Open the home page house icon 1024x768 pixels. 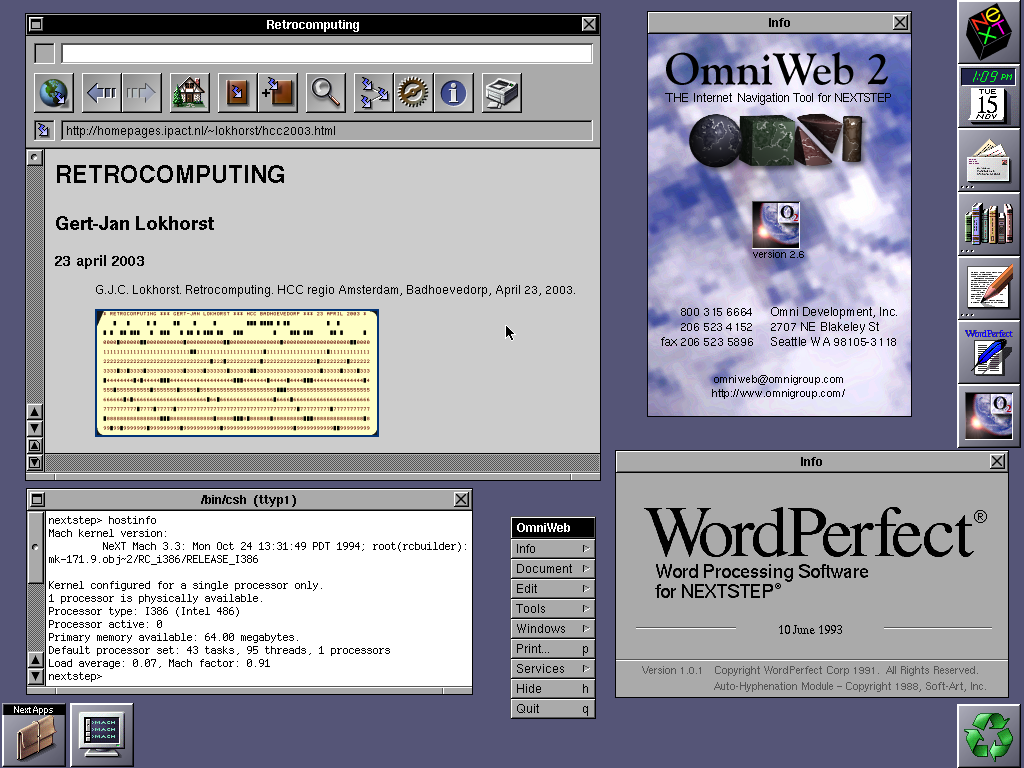(x=189, y=93)
